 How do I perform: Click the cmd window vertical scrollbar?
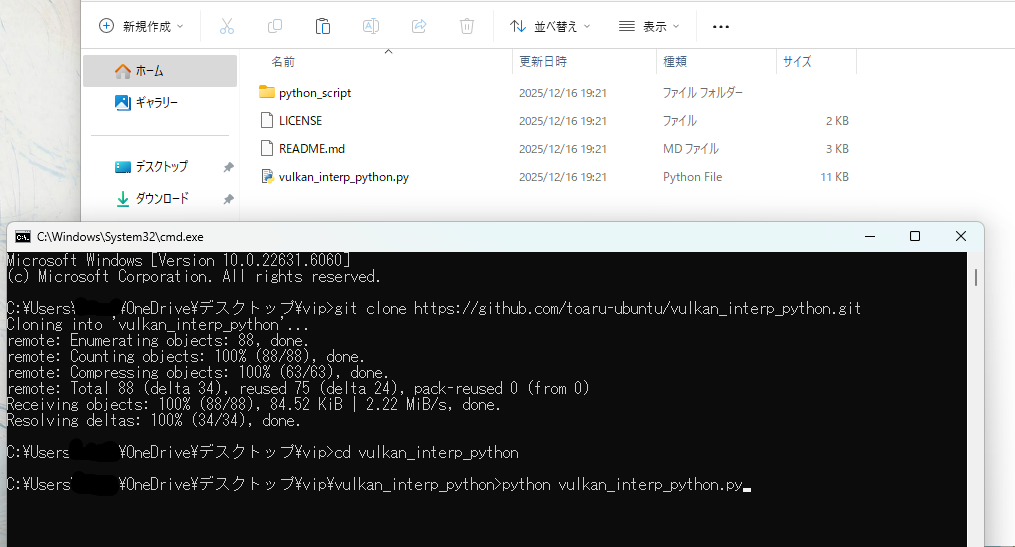click(x=976, y=276)
